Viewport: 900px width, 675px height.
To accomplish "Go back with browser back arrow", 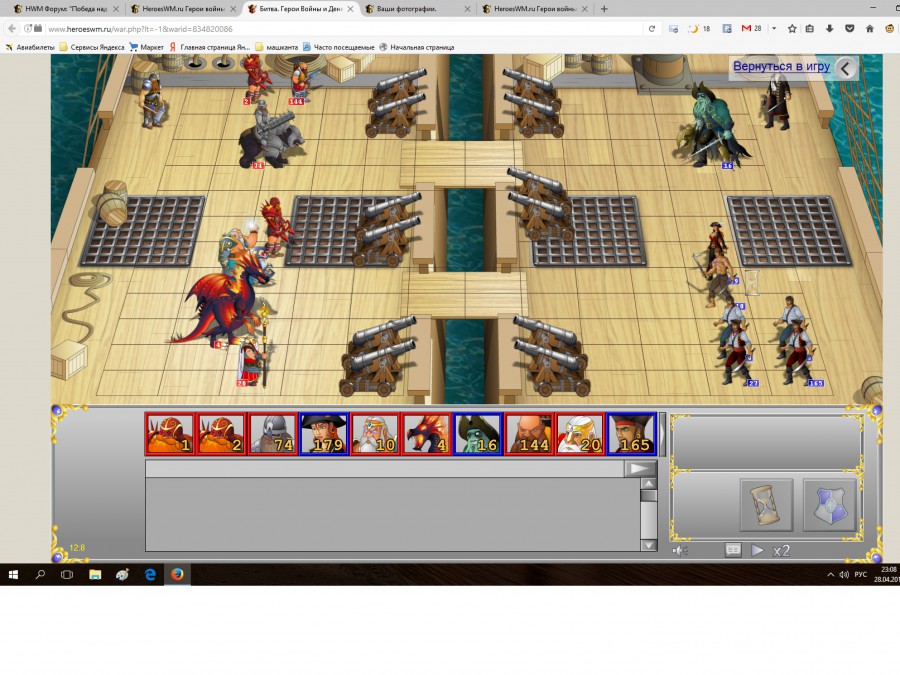I will pyautogui.click(x=11, y=29).
